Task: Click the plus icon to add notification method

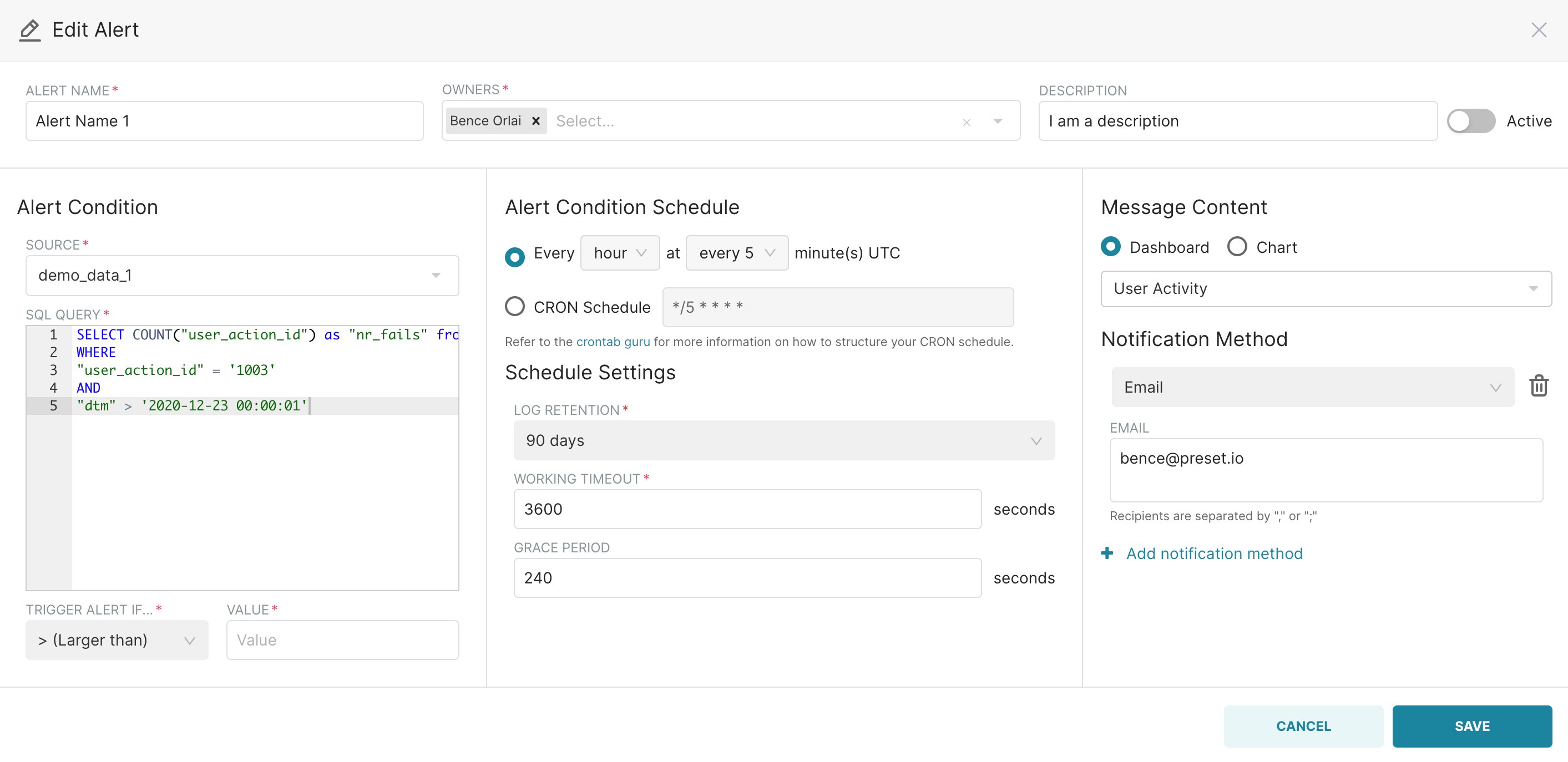Action: tap(1107, 553)
